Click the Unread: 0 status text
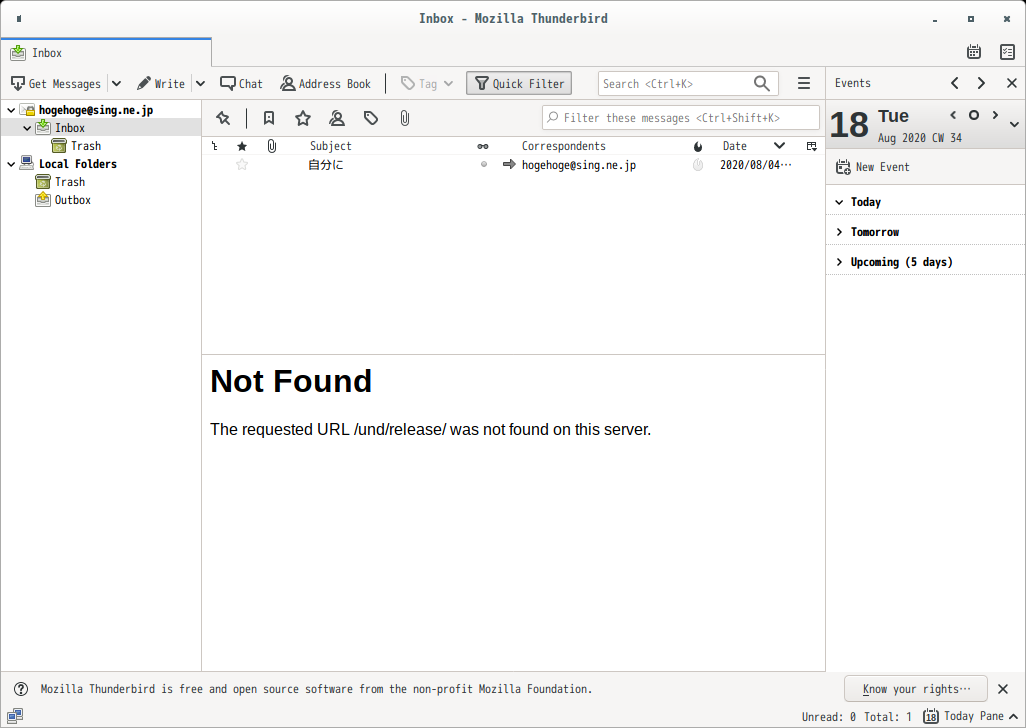This screenshot has height=728, width=1026. click(x=829, y=717)
